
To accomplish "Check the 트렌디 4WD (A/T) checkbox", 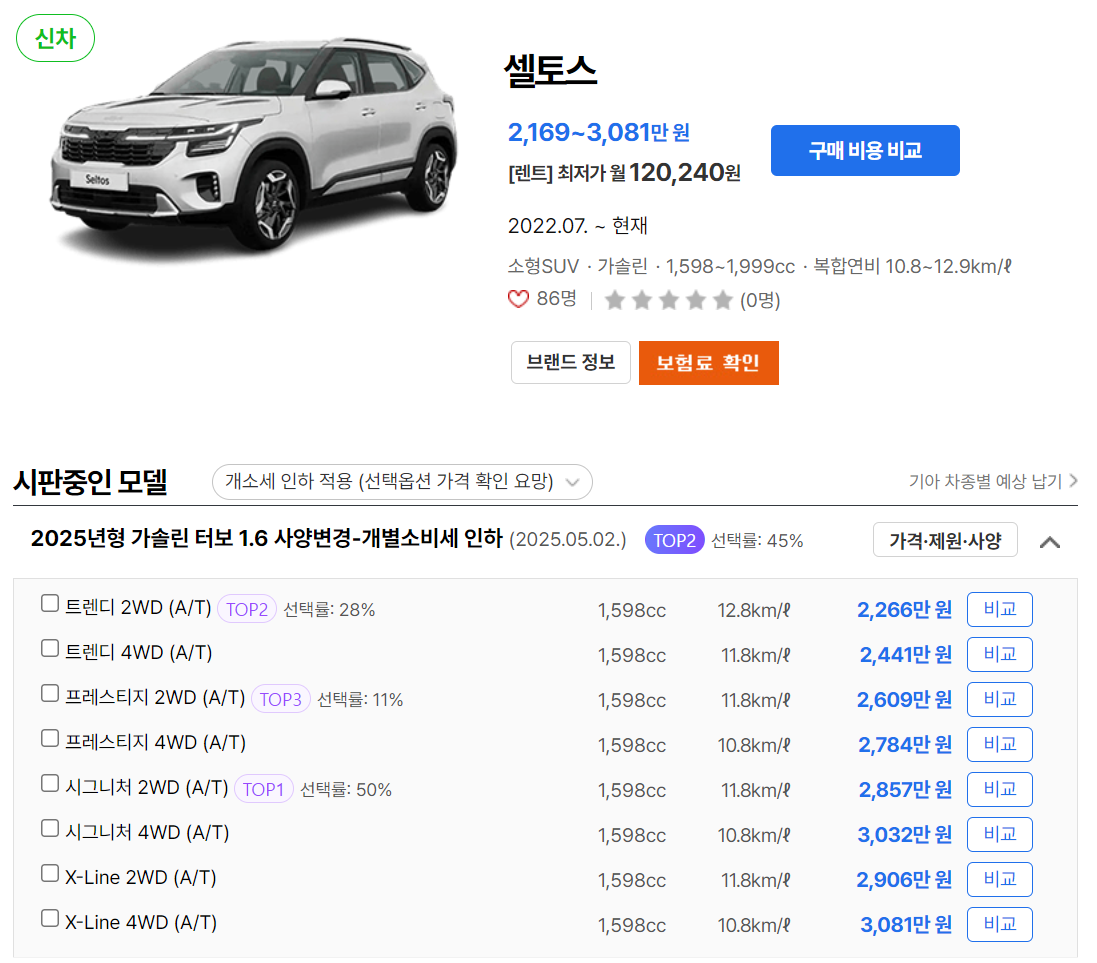I will (x=50, y=648).
